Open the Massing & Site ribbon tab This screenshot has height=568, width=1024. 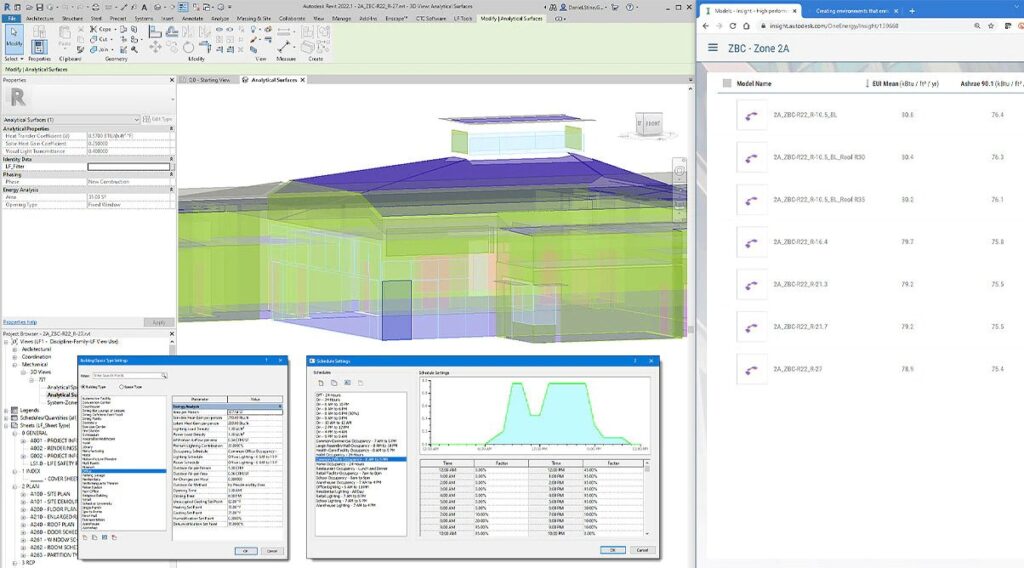click(x=253, y=18)
